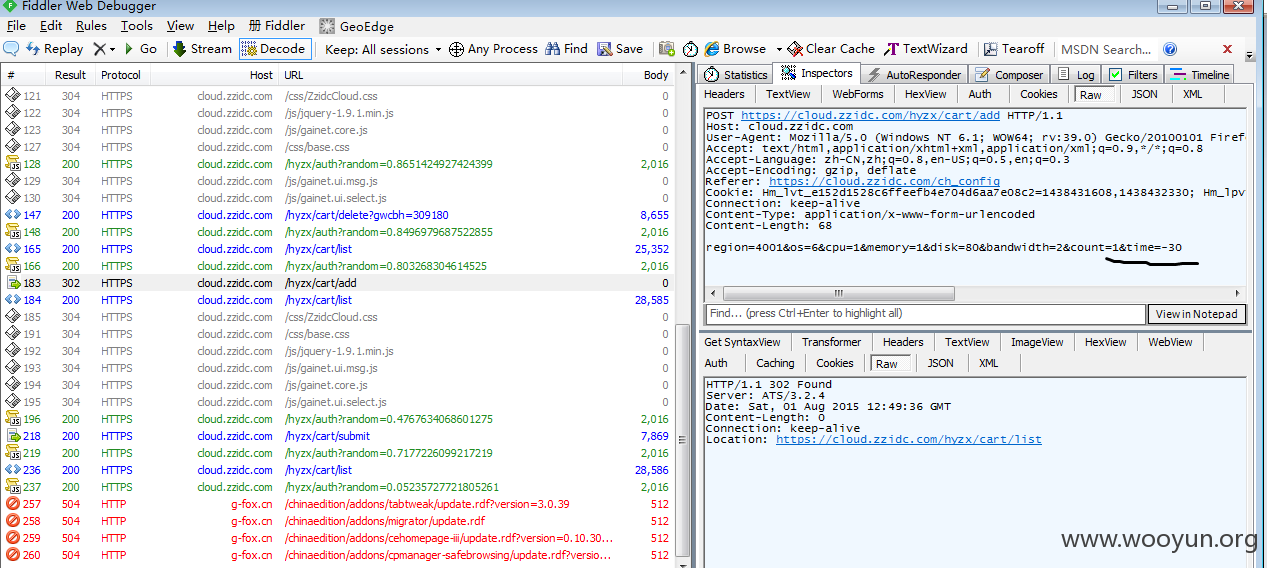Click the Go resume button
The height and width of the screenshot is (568, 1267).
140,49
